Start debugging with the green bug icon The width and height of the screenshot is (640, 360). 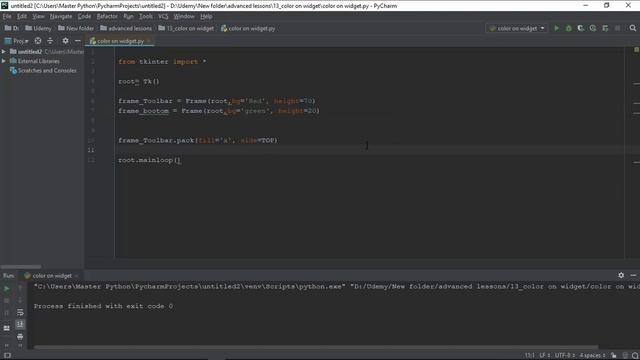click(x=568, y=28)
